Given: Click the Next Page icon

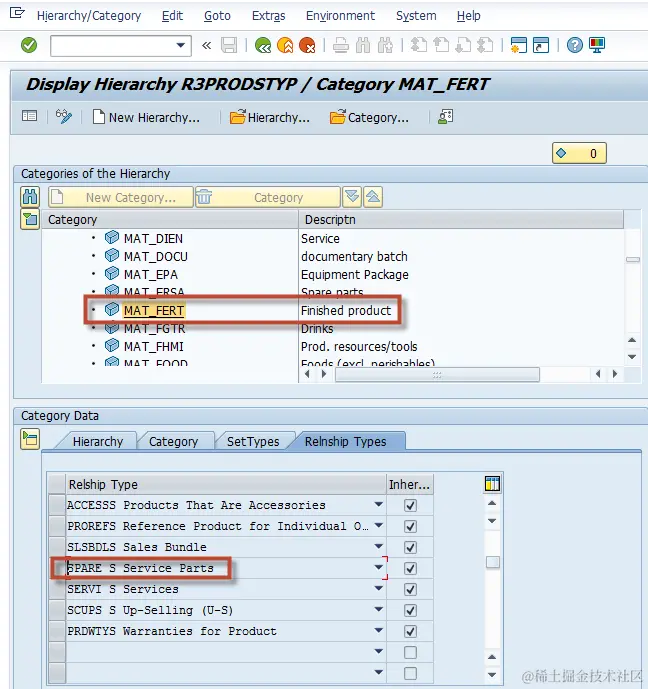Looking at the screenshot, I should pos(463,45).
